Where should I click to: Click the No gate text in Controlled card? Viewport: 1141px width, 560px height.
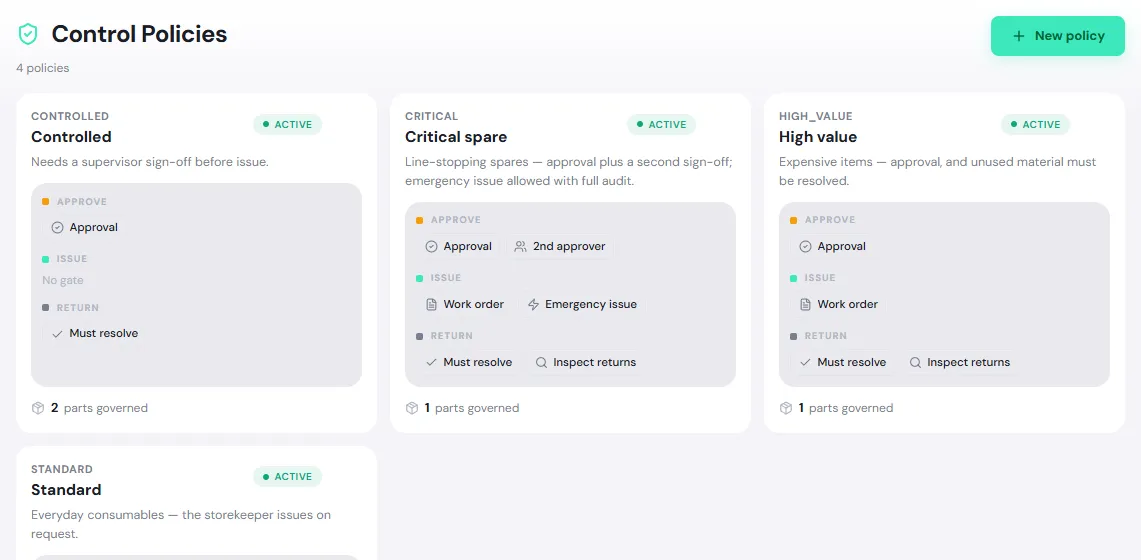(63, 281)
